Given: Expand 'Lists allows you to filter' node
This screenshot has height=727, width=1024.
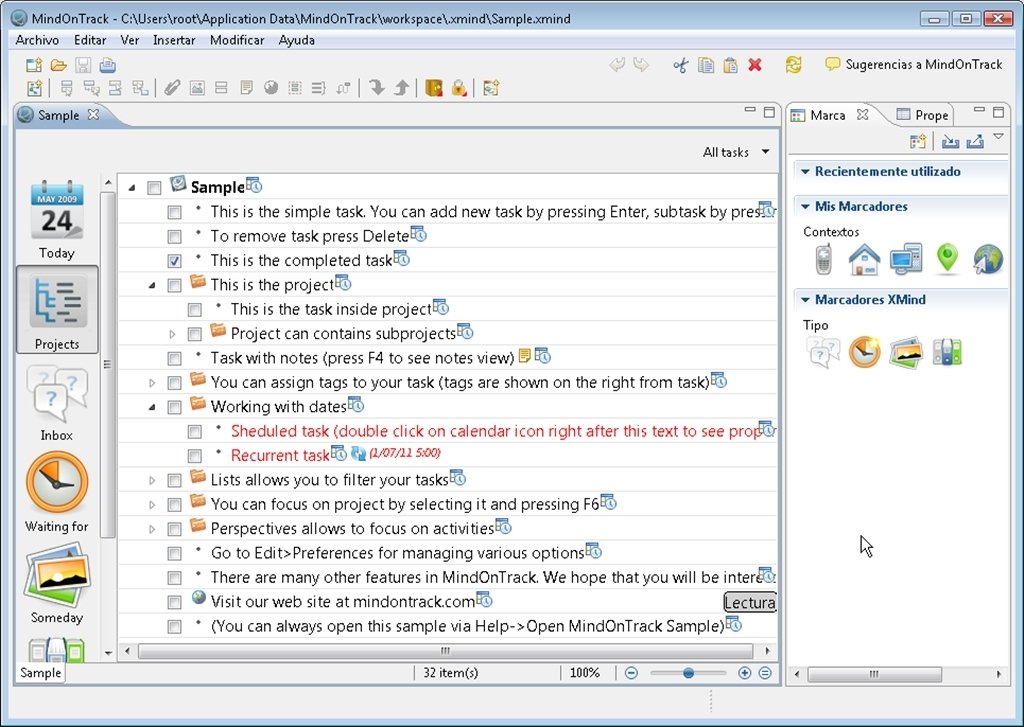Looking at the screenshot, I should coord(152,481).
